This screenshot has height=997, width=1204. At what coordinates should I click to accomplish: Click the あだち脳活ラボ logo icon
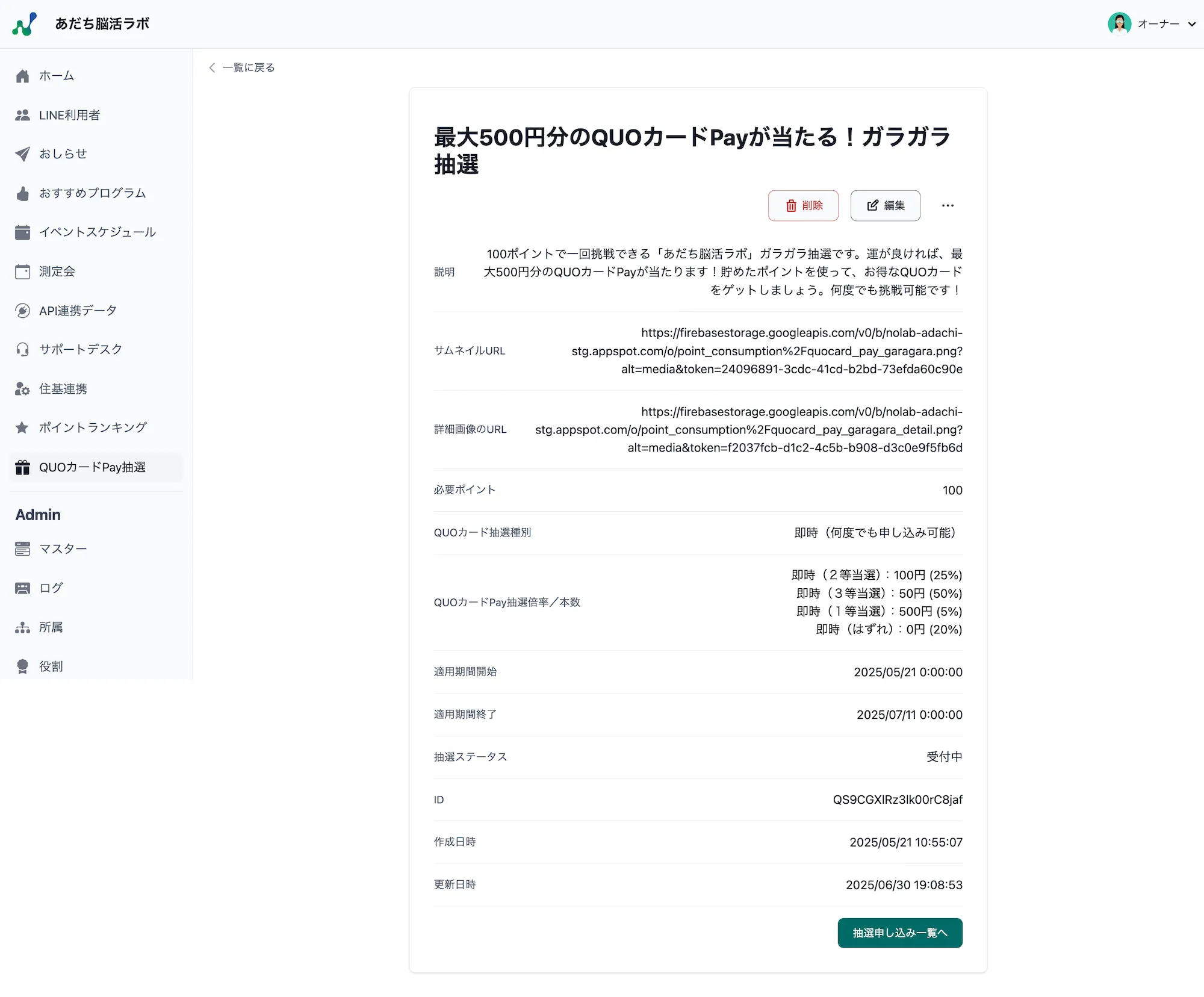coord(25,24)
